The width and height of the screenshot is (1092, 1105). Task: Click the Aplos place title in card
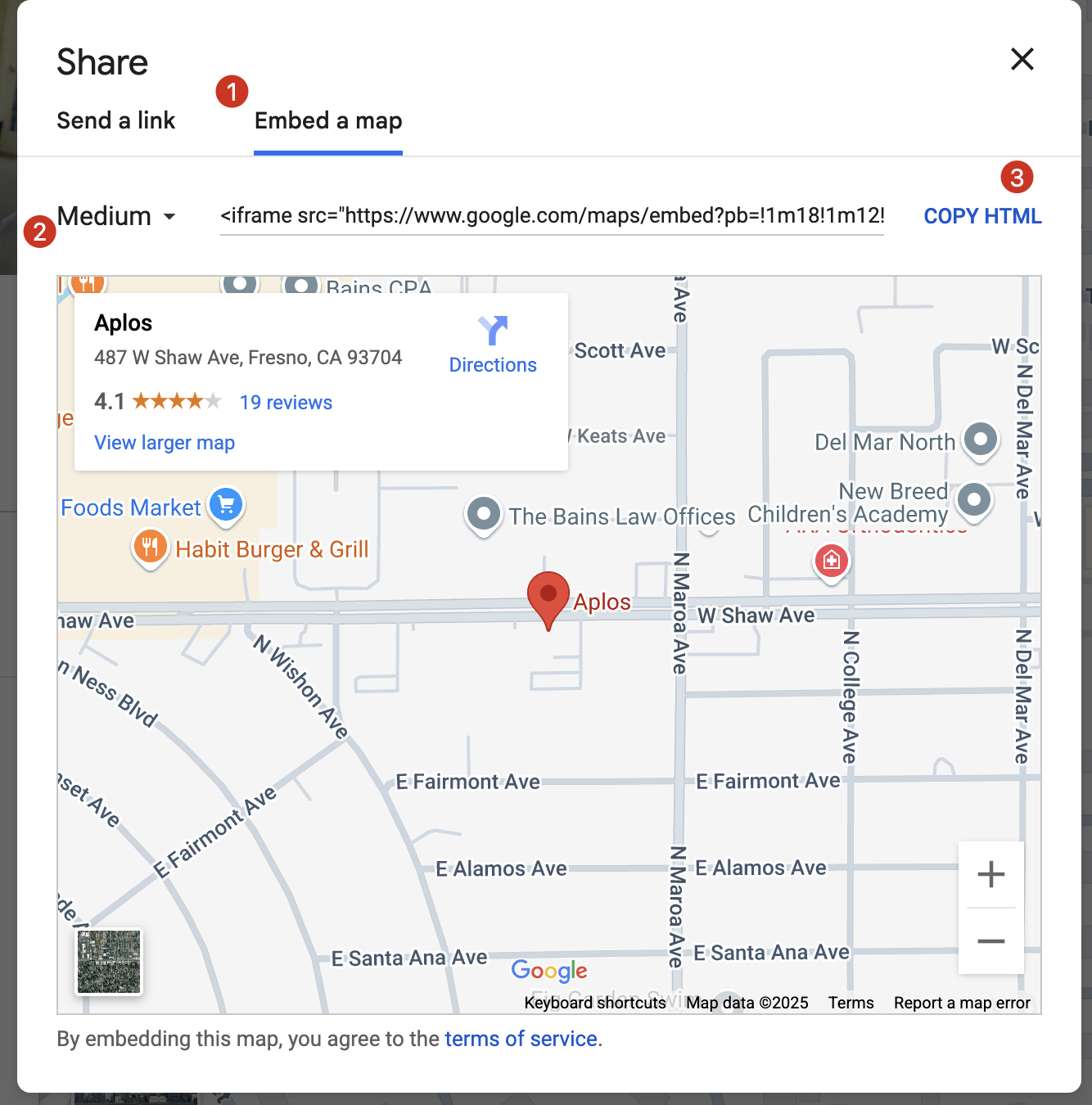click(x=124, y=322)
